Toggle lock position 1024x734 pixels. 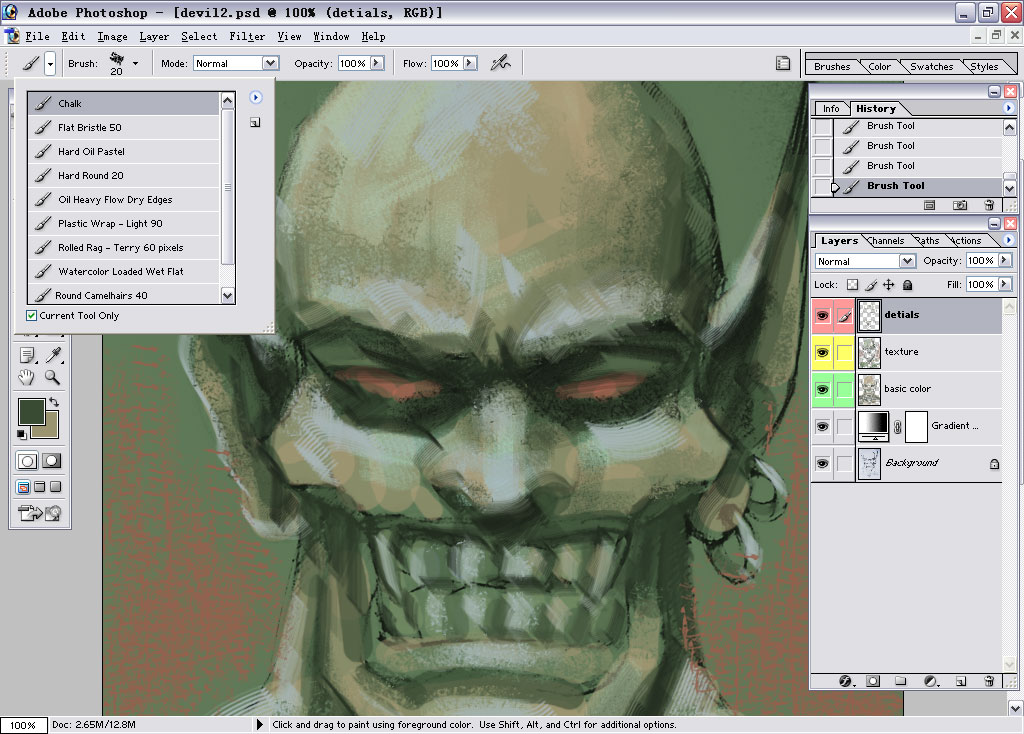click(x=889, y=285)
